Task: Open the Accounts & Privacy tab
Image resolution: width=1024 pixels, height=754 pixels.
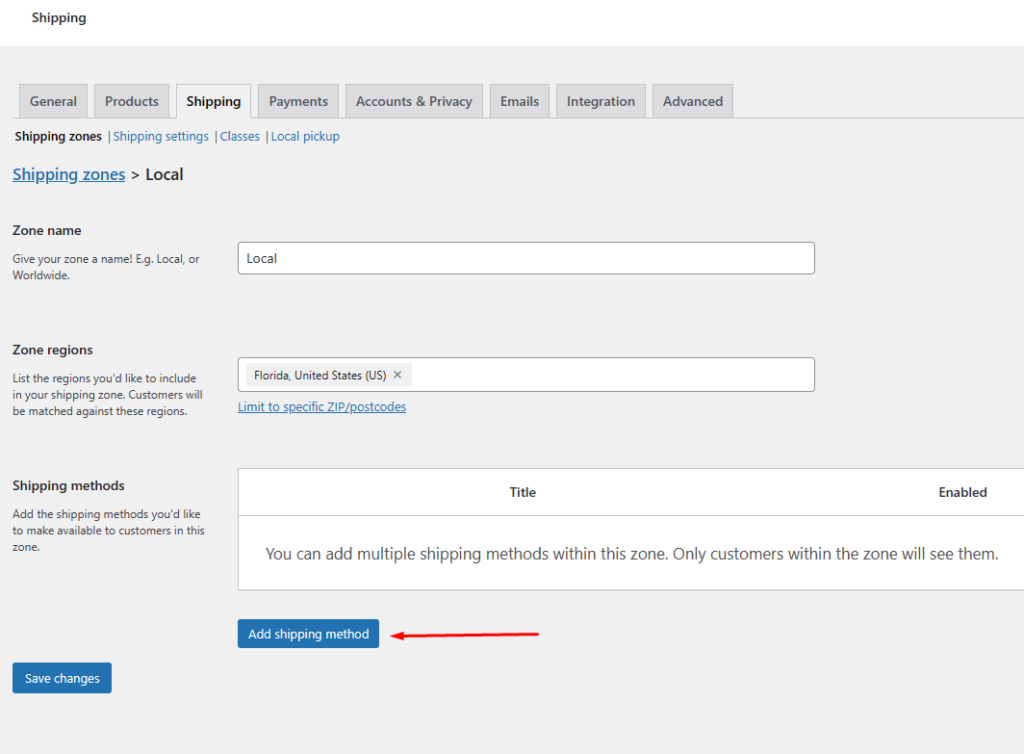Action: point(413,100)
